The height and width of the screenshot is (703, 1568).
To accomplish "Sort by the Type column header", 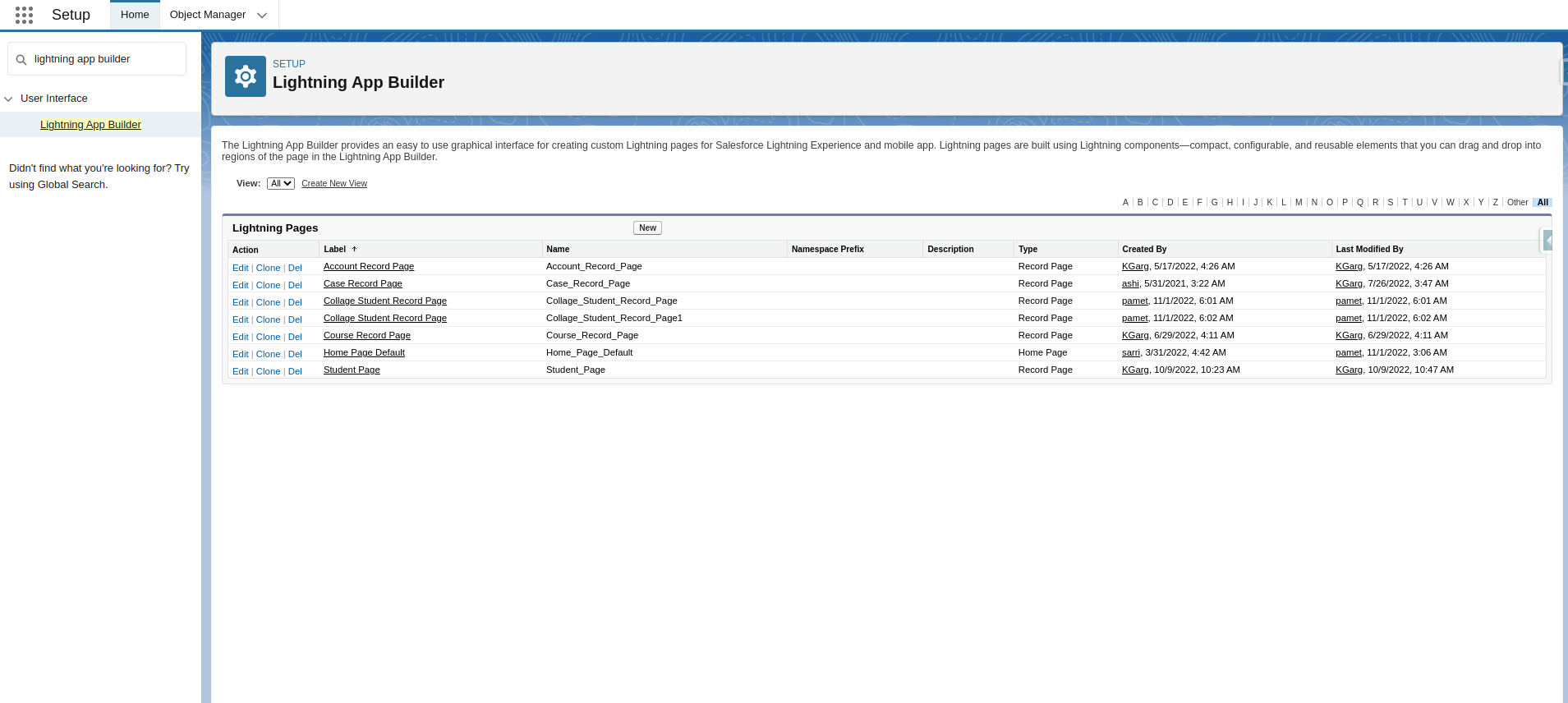I will tap(1028, 249).
